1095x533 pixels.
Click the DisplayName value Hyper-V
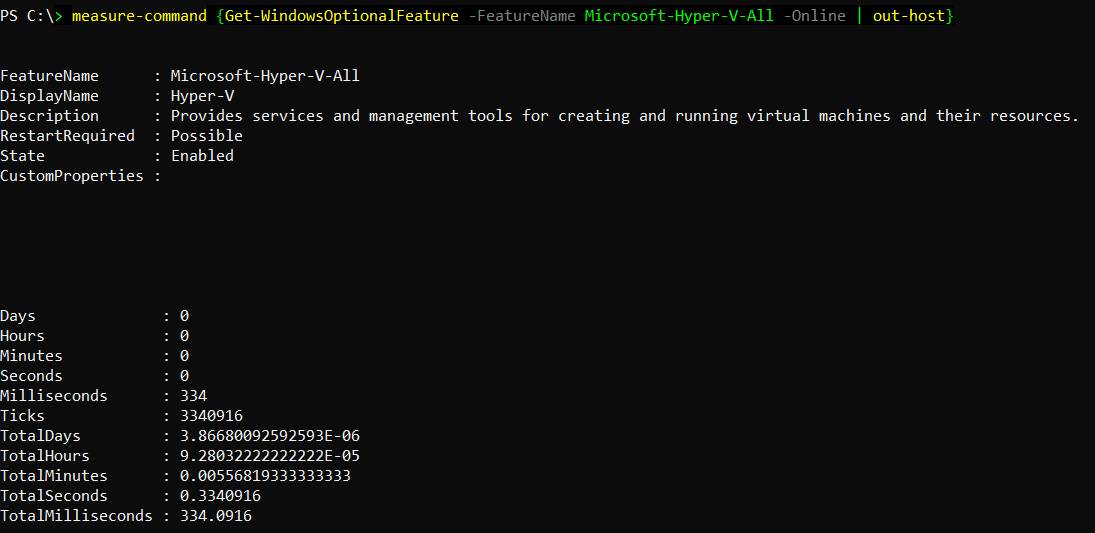click(203, 96)
